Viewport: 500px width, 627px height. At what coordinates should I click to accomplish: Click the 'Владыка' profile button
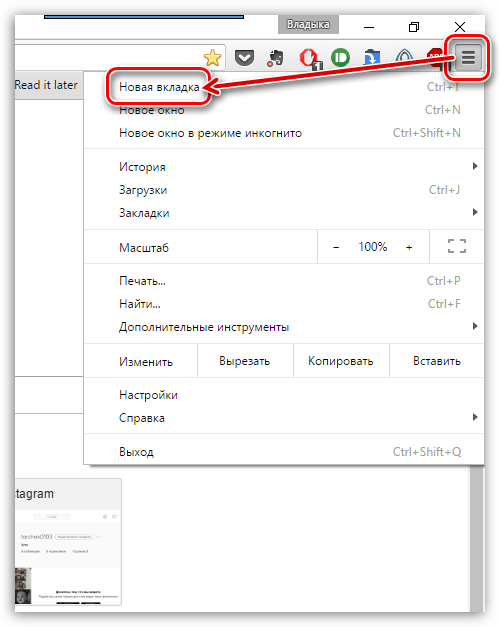click(x=308, y=24)
